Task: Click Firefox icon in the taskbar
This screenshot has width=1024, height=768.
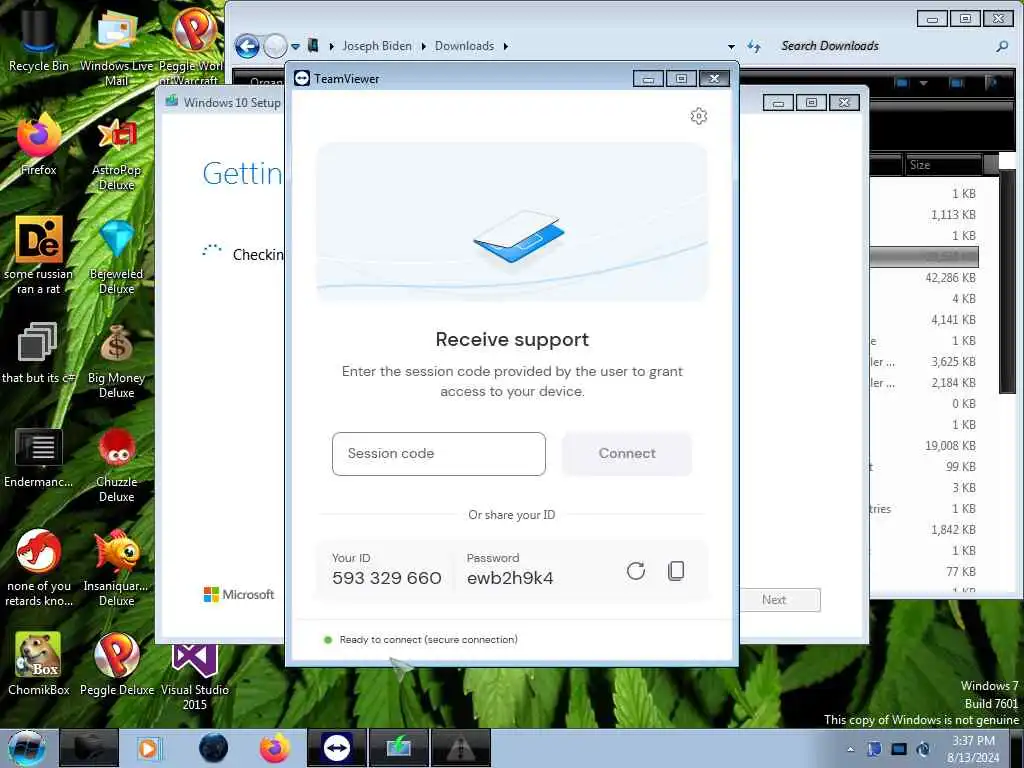Action: click(x=275, y=748)
